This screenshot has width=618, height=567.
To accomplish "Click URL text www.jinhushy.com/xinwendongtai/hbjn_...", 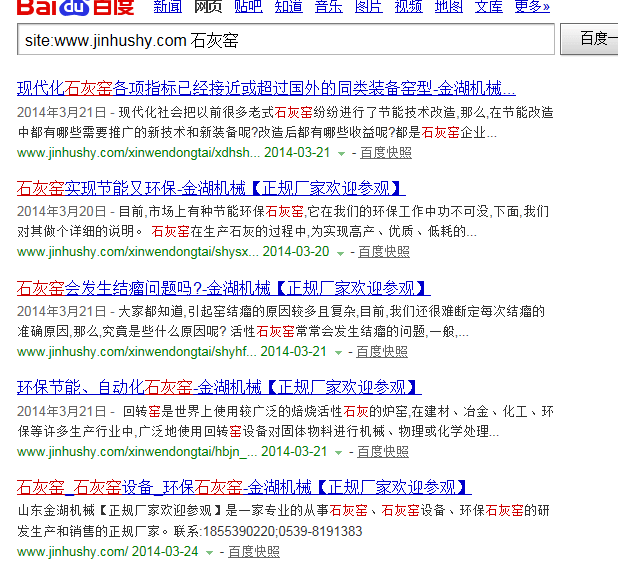I will tap(137, 452).
